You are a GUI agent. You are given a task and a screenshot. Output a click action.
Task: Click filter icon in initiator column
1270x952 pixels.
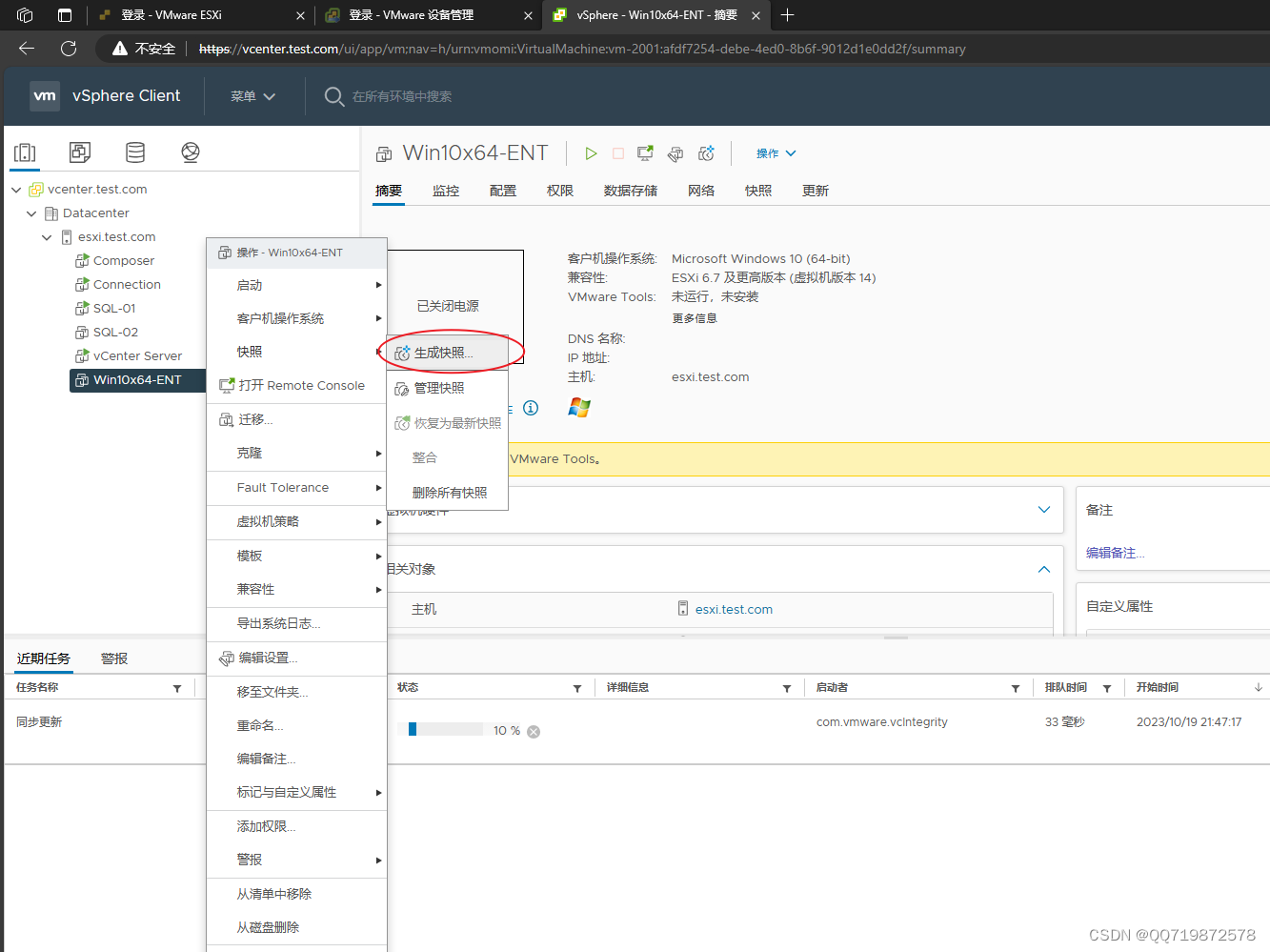[1016, 688]
